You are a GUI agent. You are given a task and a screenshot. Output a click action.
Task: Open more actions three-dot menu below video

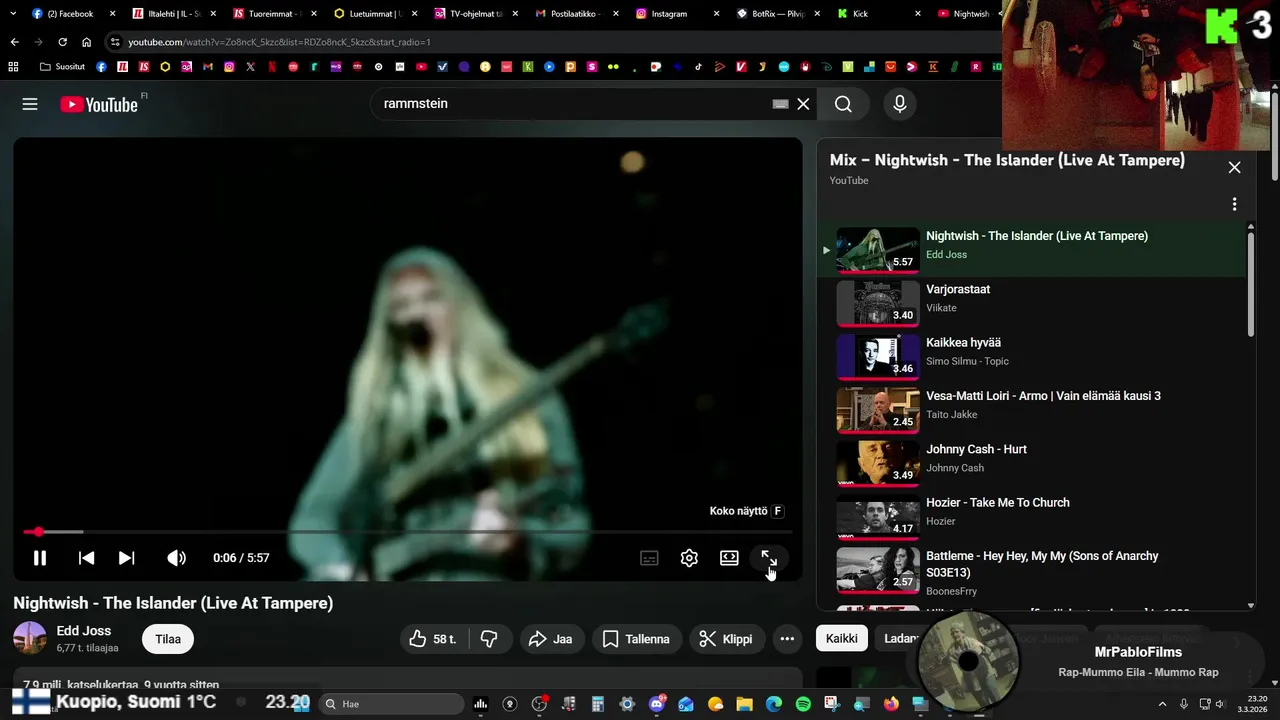(x=787, y=639)
